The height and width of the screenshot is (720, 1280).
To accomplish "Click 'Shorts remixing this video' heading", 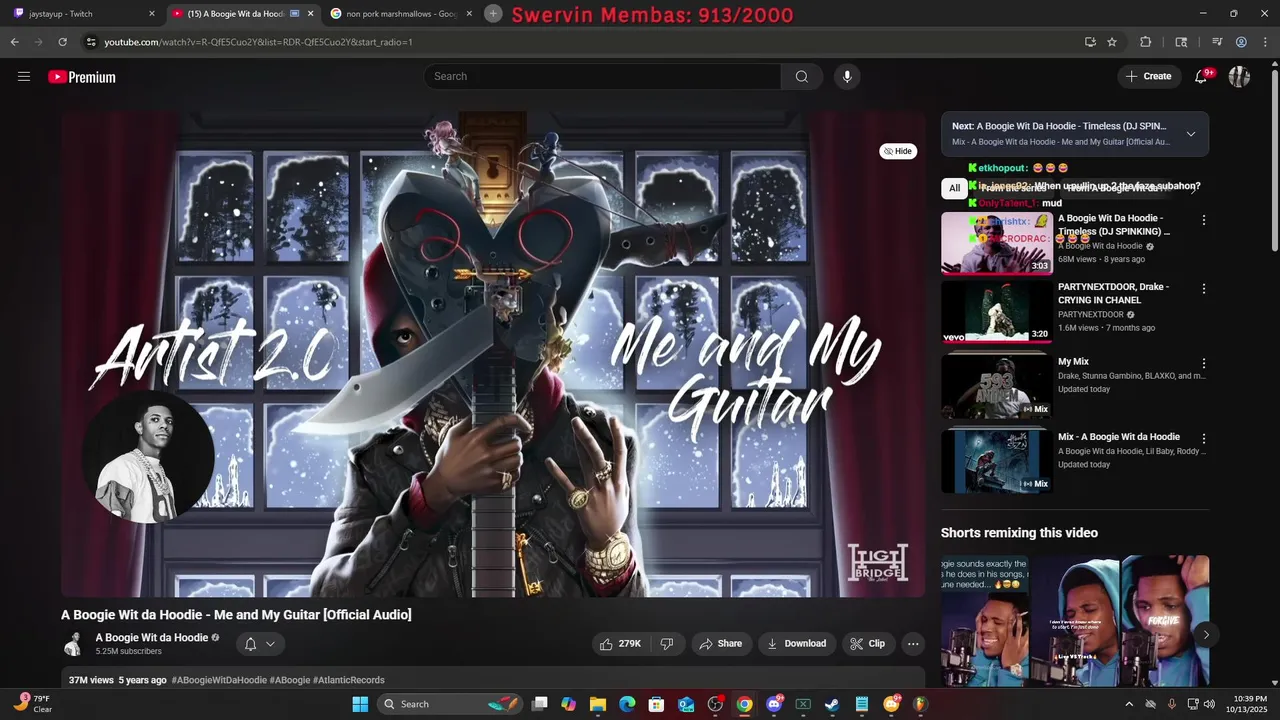I will [1019, 533].
